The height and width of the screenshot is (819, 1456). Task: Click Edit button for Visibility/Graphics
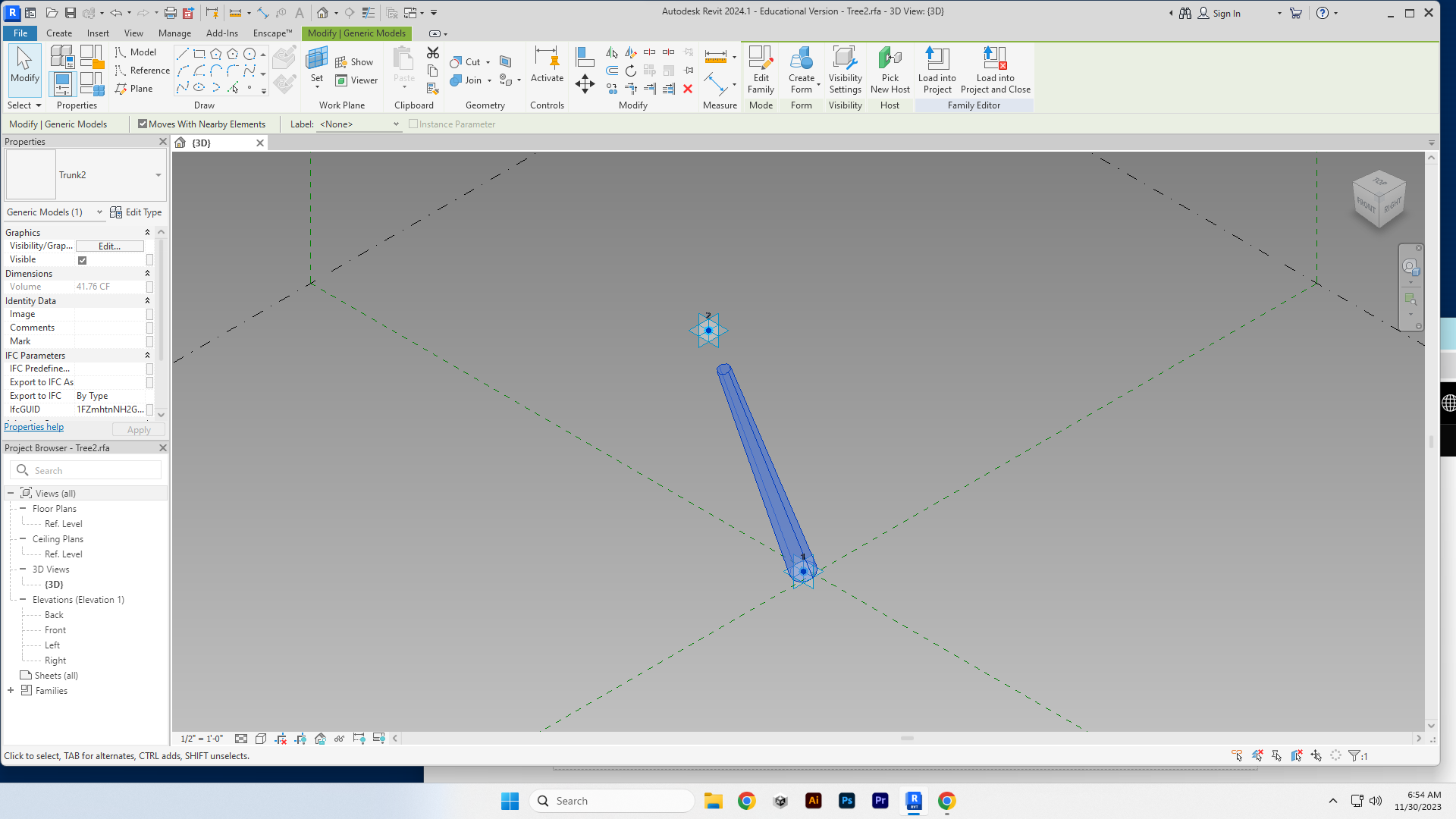(109, 246)
